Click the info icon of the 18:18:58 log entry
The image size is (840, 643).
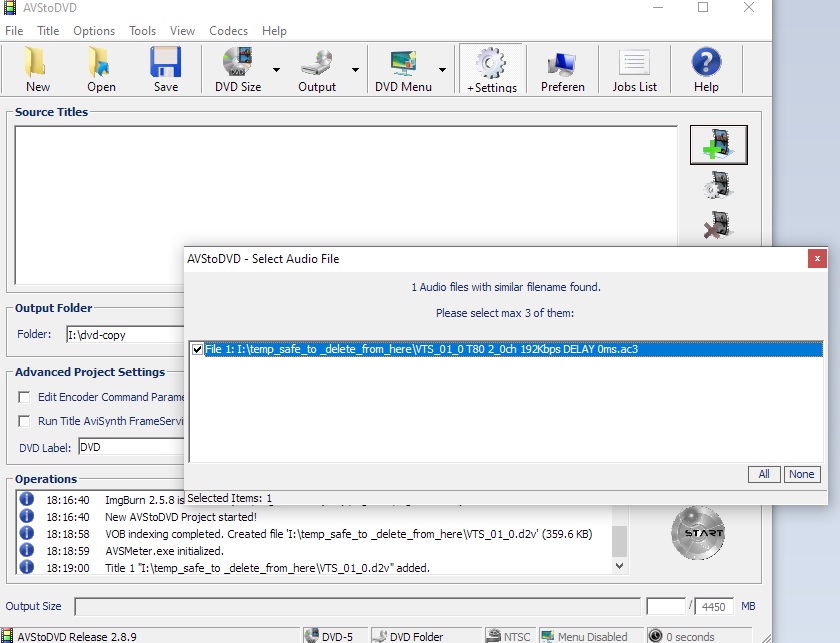27,533
